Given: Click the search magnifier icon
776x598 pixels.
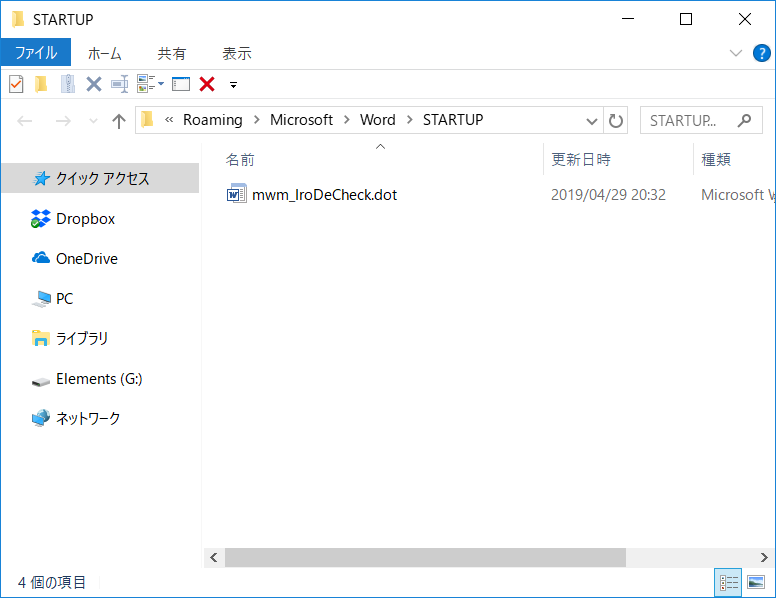Looking at the screenshot, I should click(x=743, y=120).
